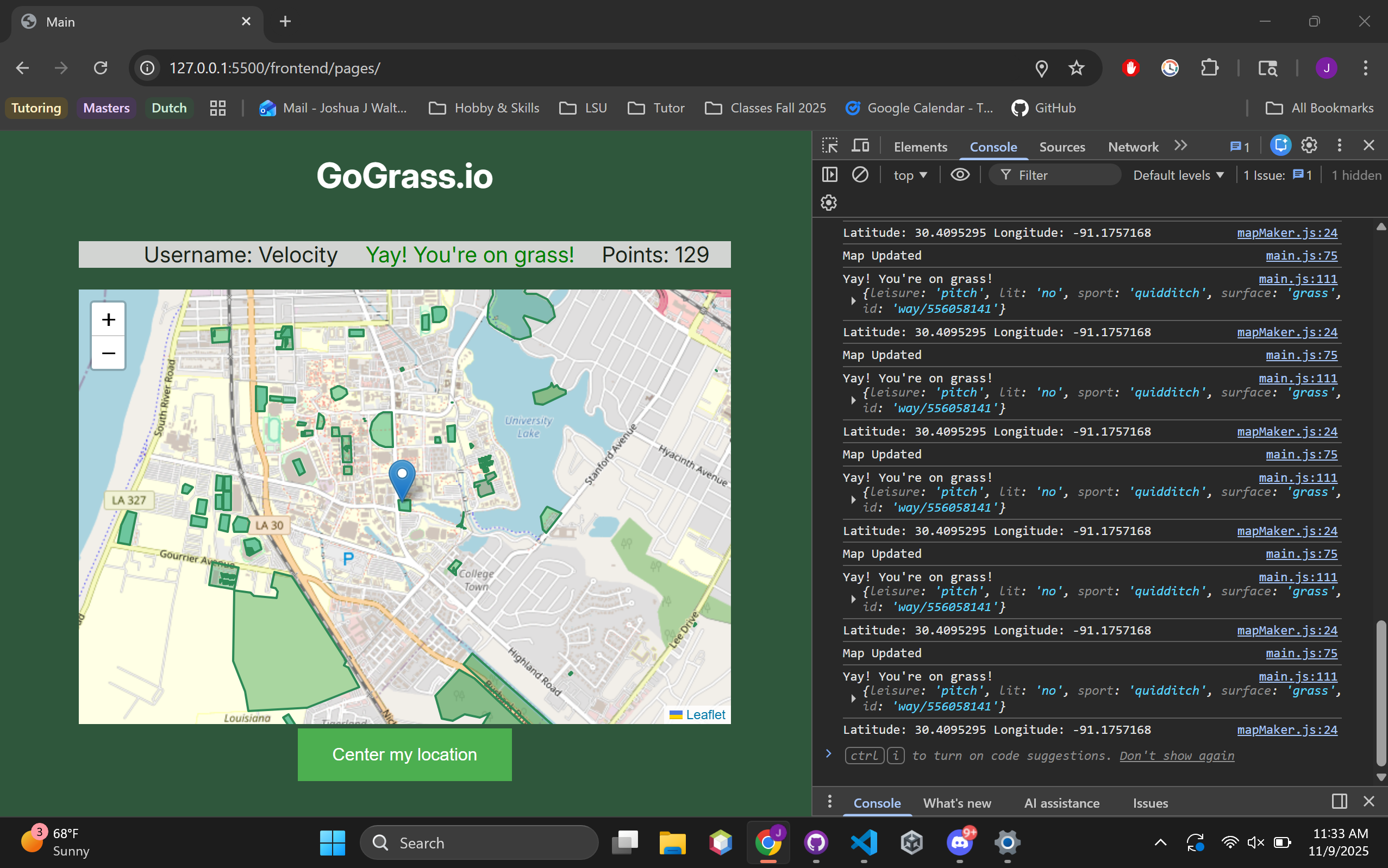This screenshot has width=1388, height=868.
Task: Click the Center my location button
Action: point(404,754)
